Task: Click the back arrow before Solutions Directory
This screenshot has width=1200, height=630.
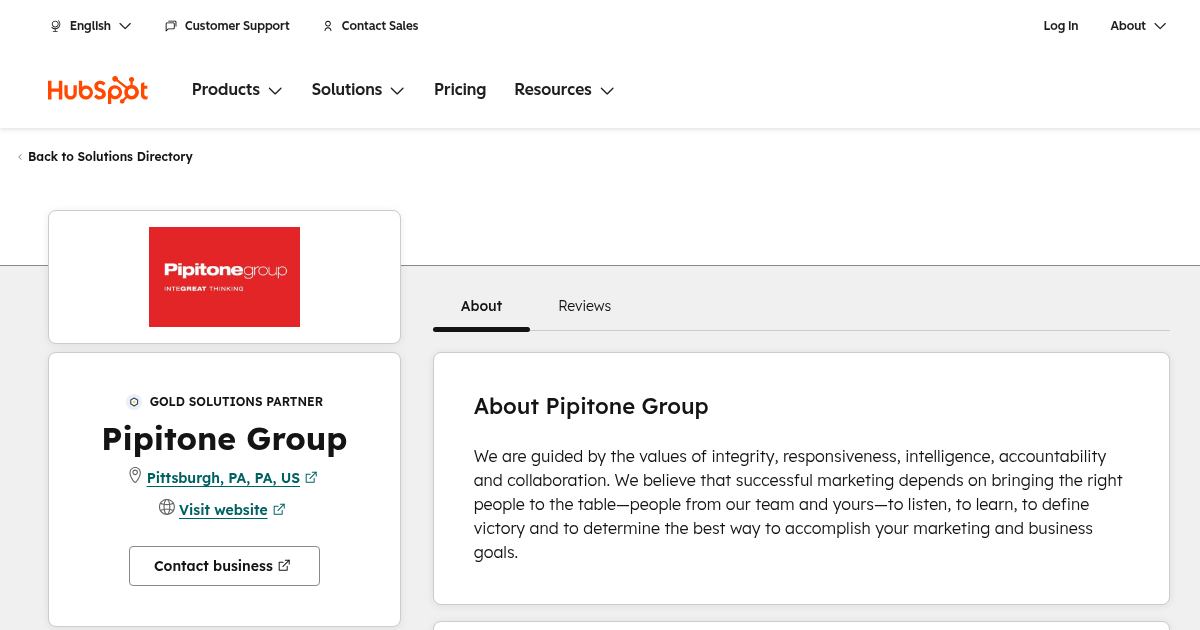Action: [20, 157]
